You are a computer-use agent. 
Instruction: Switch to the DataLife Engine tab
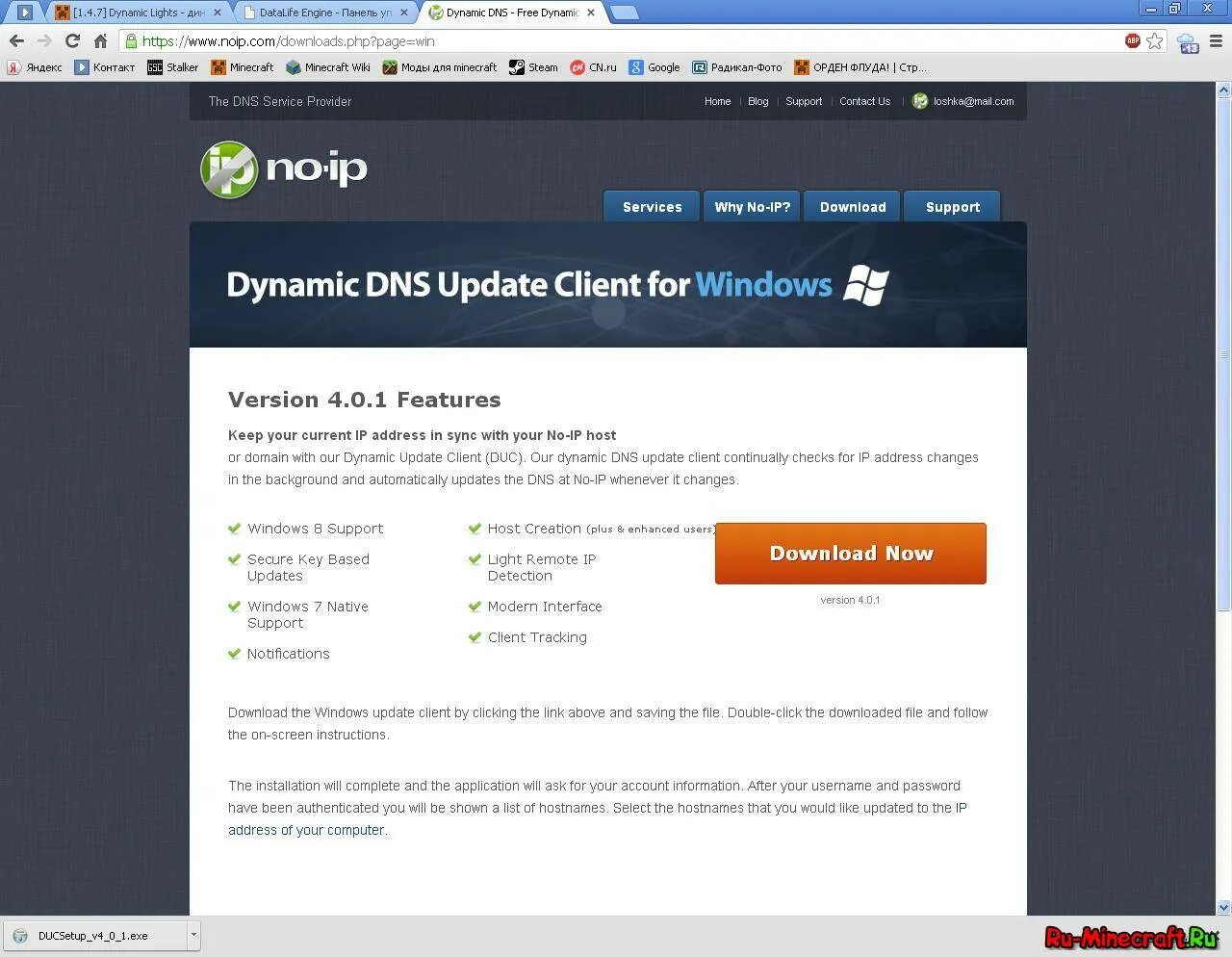[324, 13]
